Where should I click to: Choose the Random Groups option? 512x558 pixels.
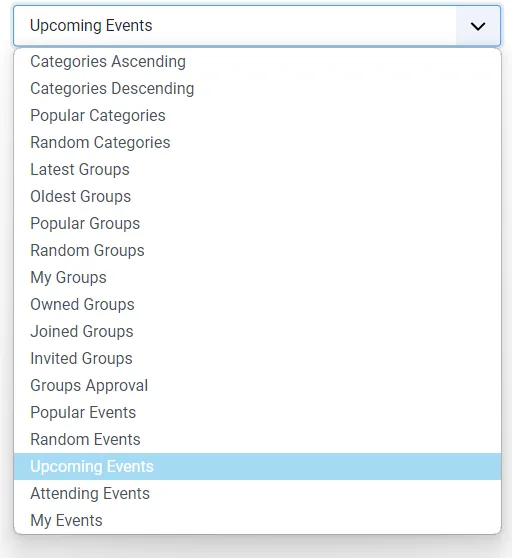pyautogui.click(x=257, y=251)
